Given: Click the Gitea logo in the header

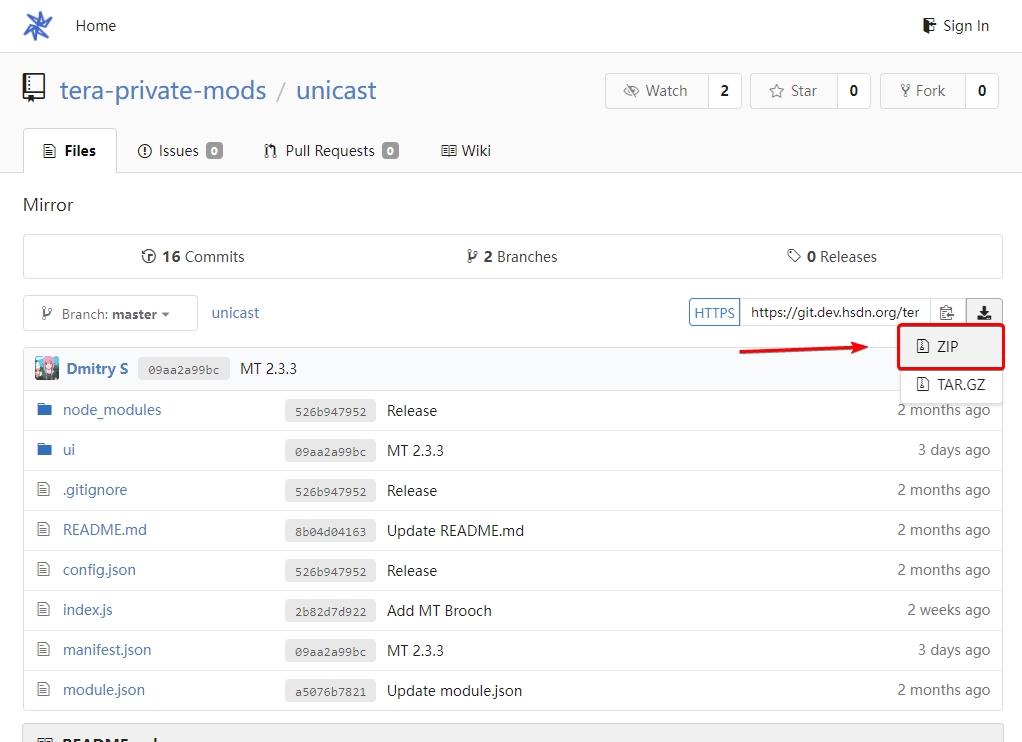Looking at the screenshot, I should click(38, 26).
